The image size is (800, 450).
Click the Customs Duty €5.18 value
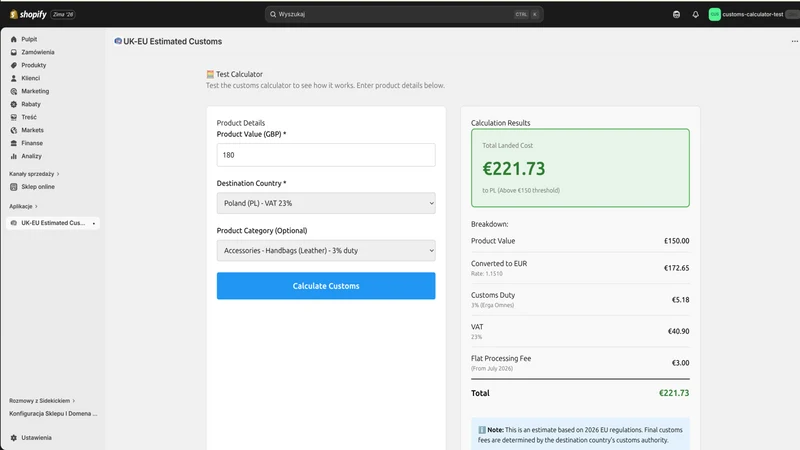pos(681,300)
